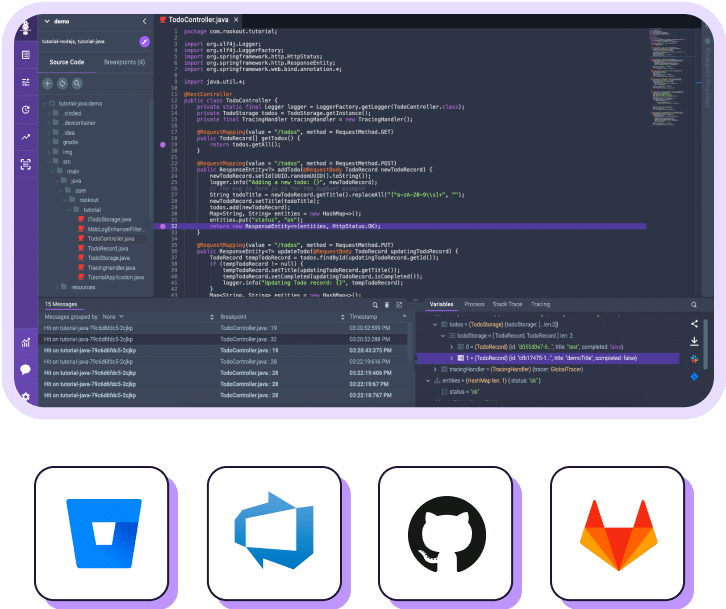
Task: Delete messages with the trash icon
Action: pos(387,305)
